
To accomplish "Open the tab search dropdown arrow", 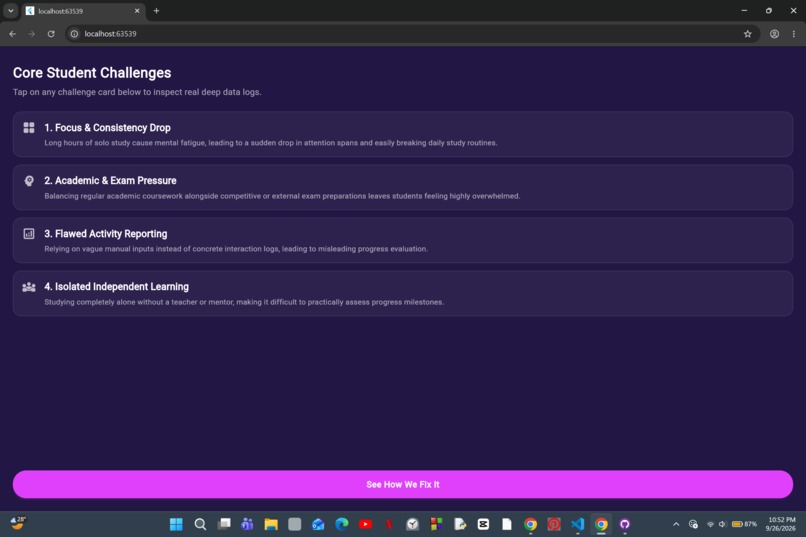I will pos(10,11).
